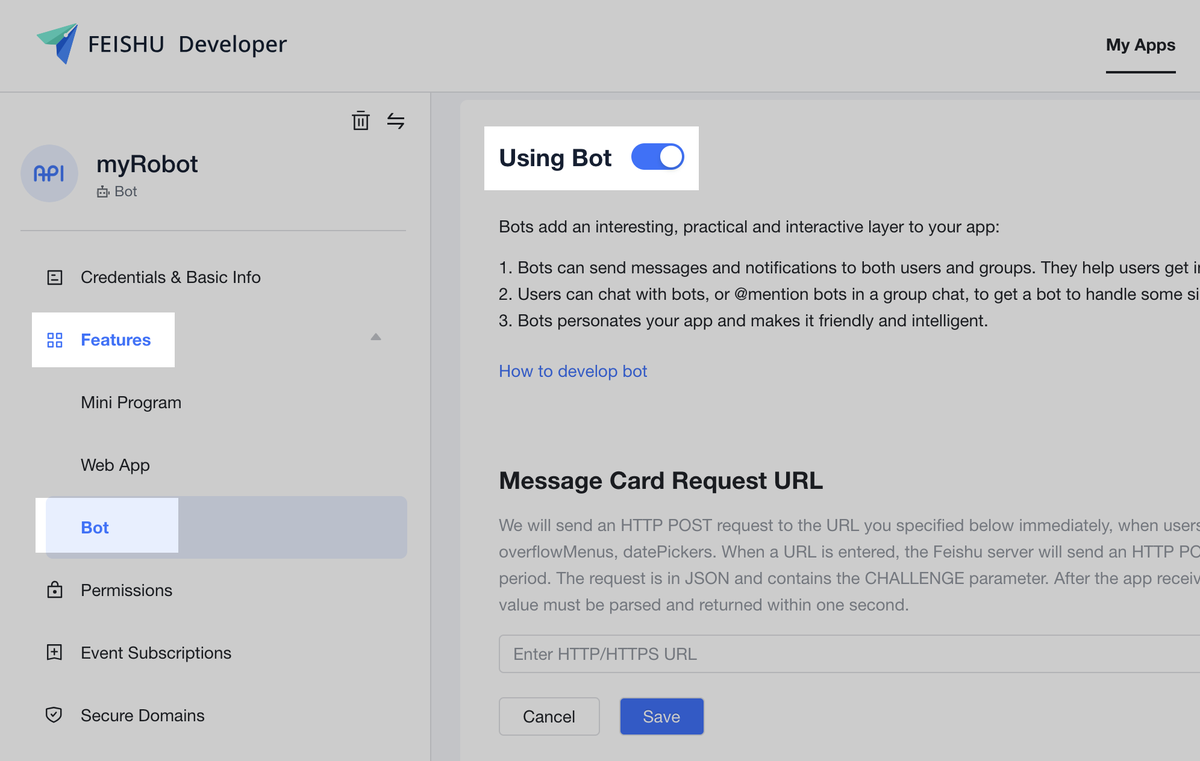Click the Cancel button
Viewport: 1200px width, 761px height.
click(x=549, y=716)
